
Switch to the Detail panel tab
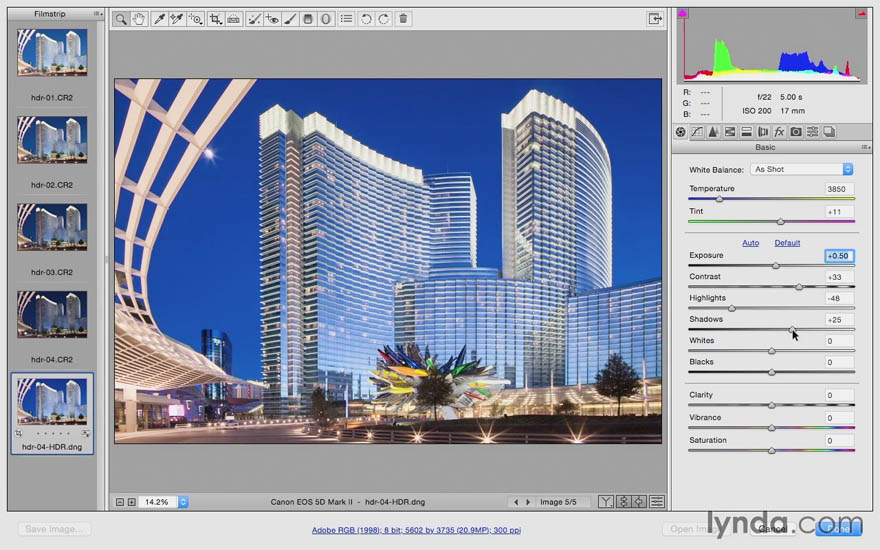713,132
